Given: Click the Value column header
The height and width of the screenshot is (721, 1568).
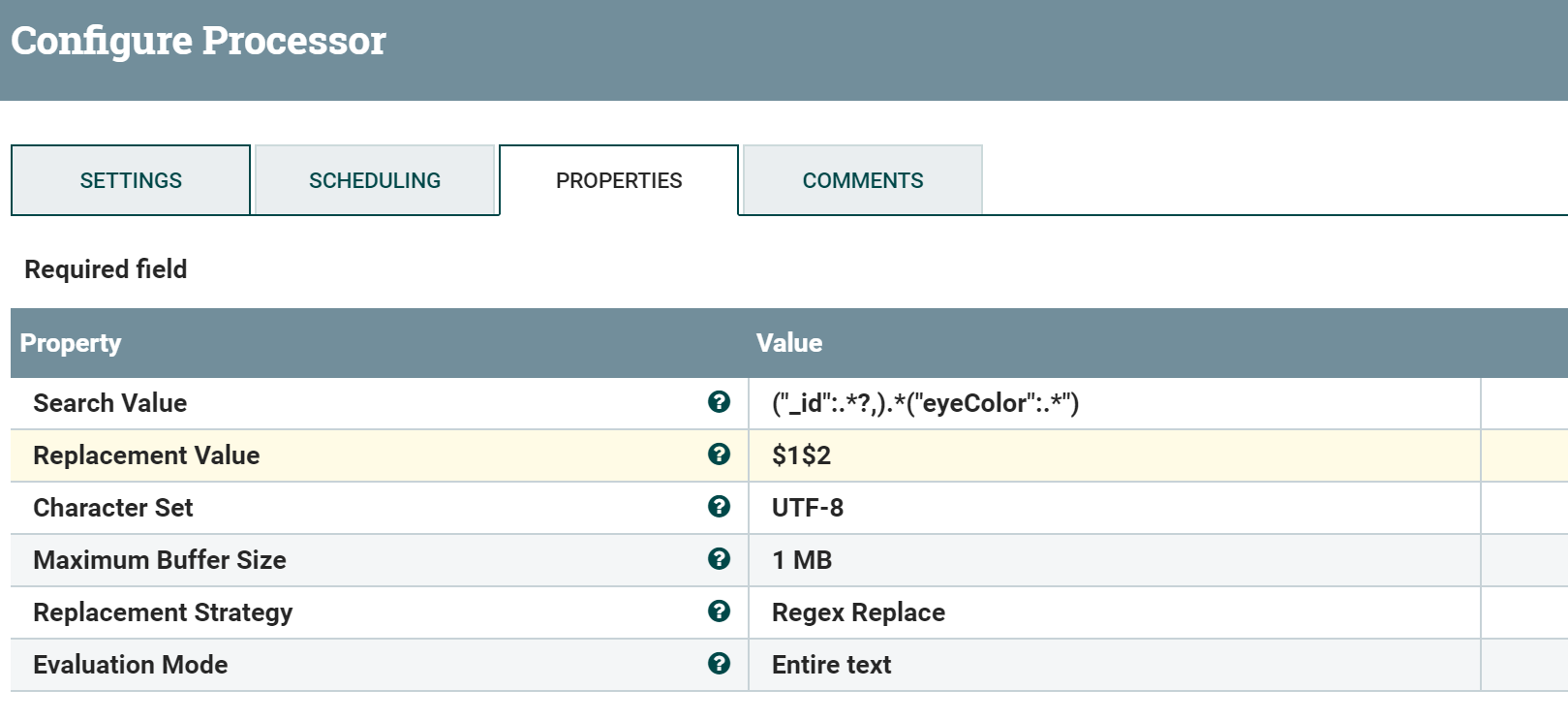Looking at the screenshot, I should pyautogui.click(x=788, y=343).
